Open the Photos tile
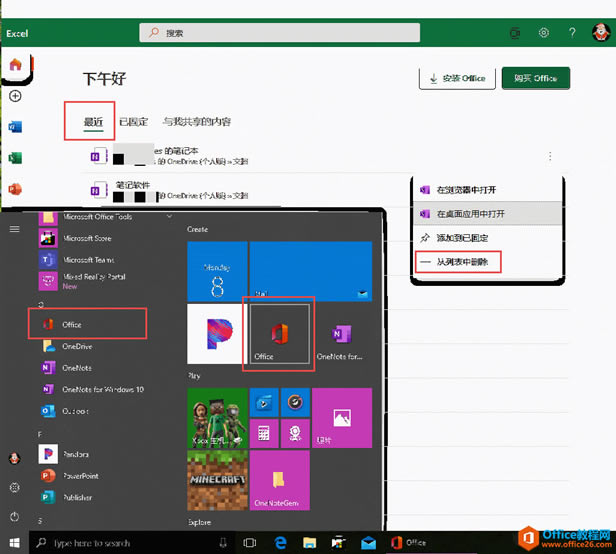Screen dimensions: 616x554 [342, 418]
